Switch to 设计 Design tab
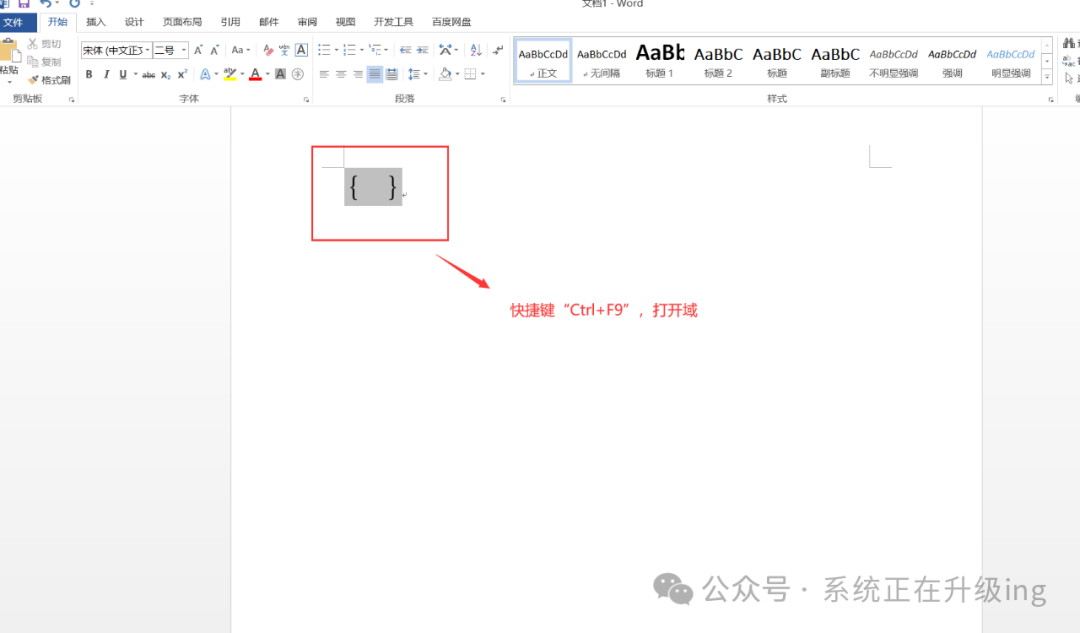 [x=134, y=22]
